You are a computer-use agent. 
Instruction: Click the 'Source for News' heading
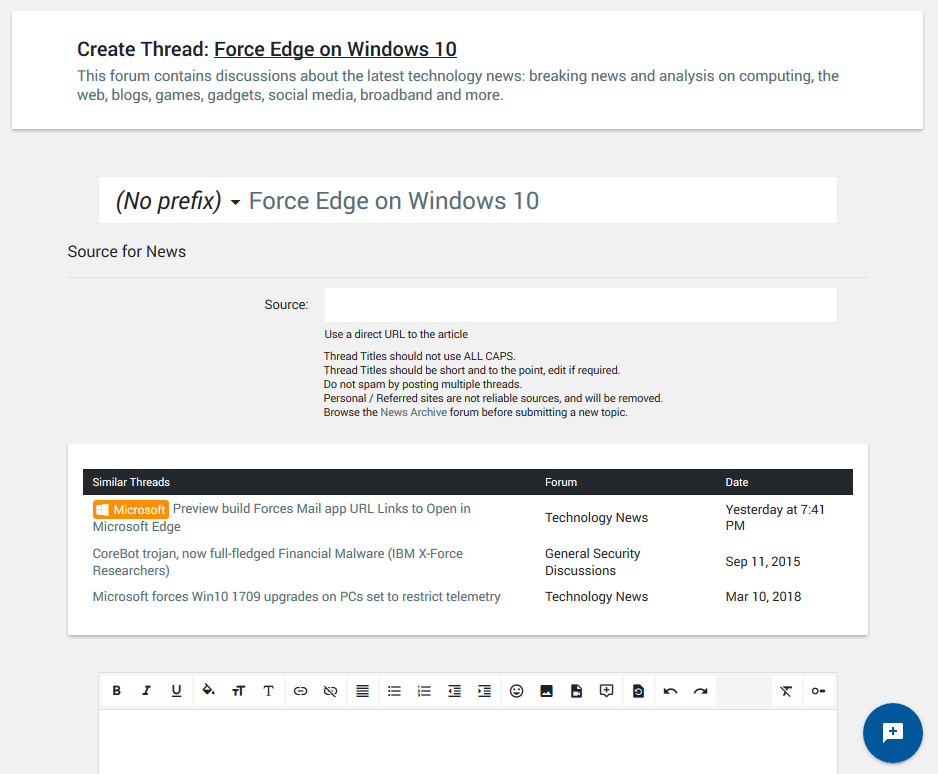pos(127,252)
